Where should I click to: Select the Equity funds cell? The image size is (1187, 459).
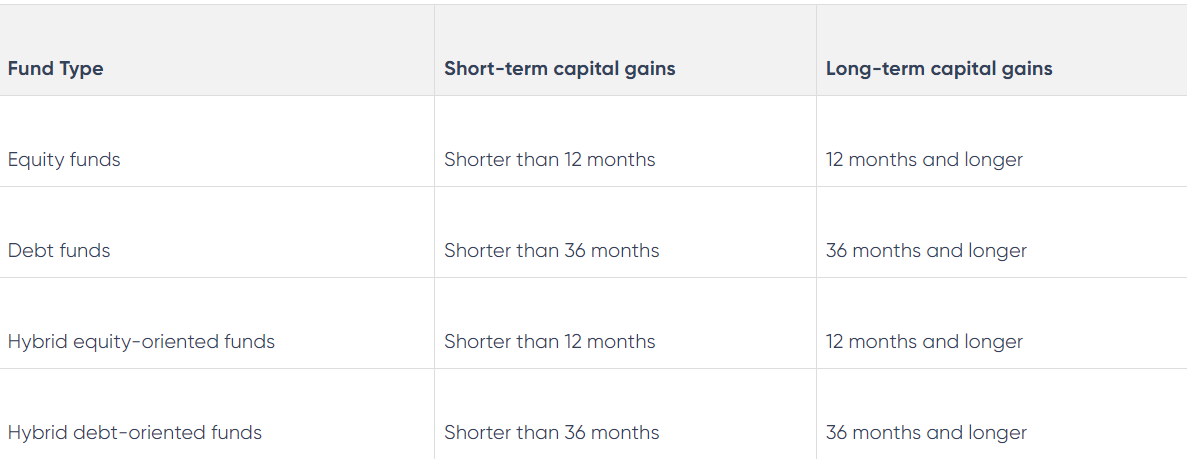click(64, 160)
